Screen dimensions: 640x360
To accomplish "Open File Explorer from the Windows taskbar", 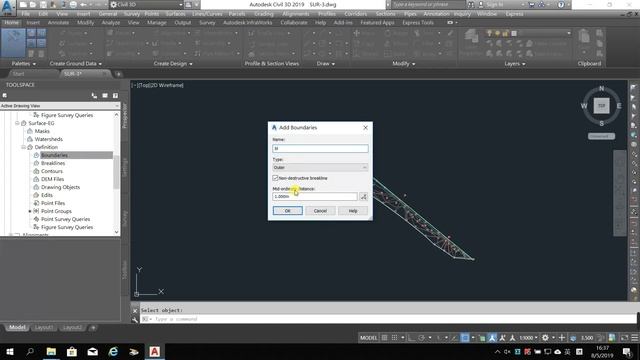I will pyautogui.click(x=51, y=351).
